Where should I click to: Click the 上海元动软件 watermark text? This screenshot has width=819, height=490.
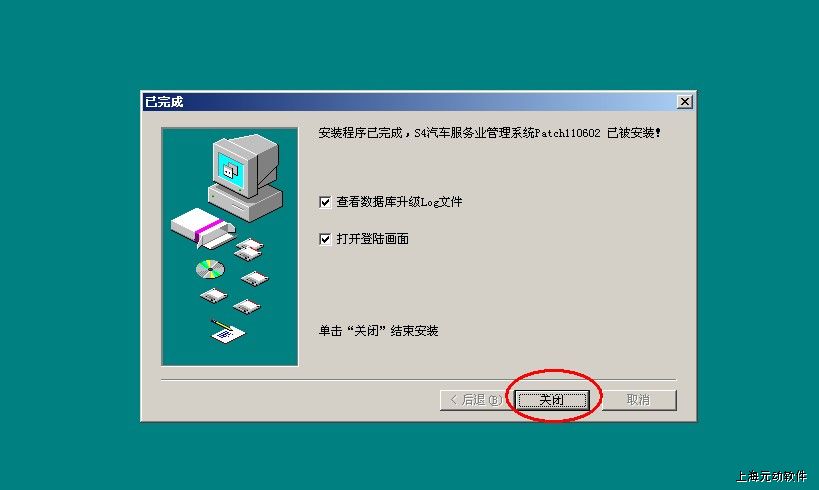pyautogui.click(x=771, y=476)
